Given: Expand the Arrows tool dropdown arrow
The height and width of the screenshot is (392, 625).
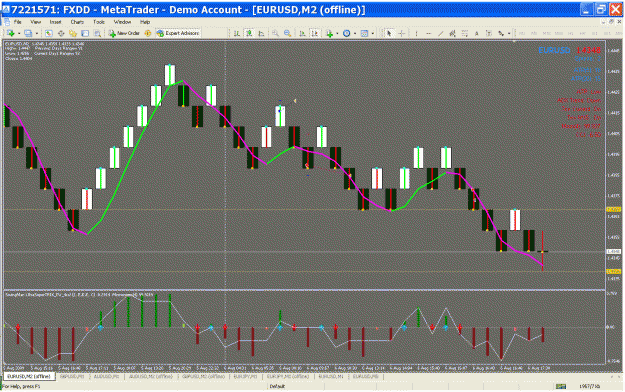Looking at the screenshot, I should (x=509, y=33).
